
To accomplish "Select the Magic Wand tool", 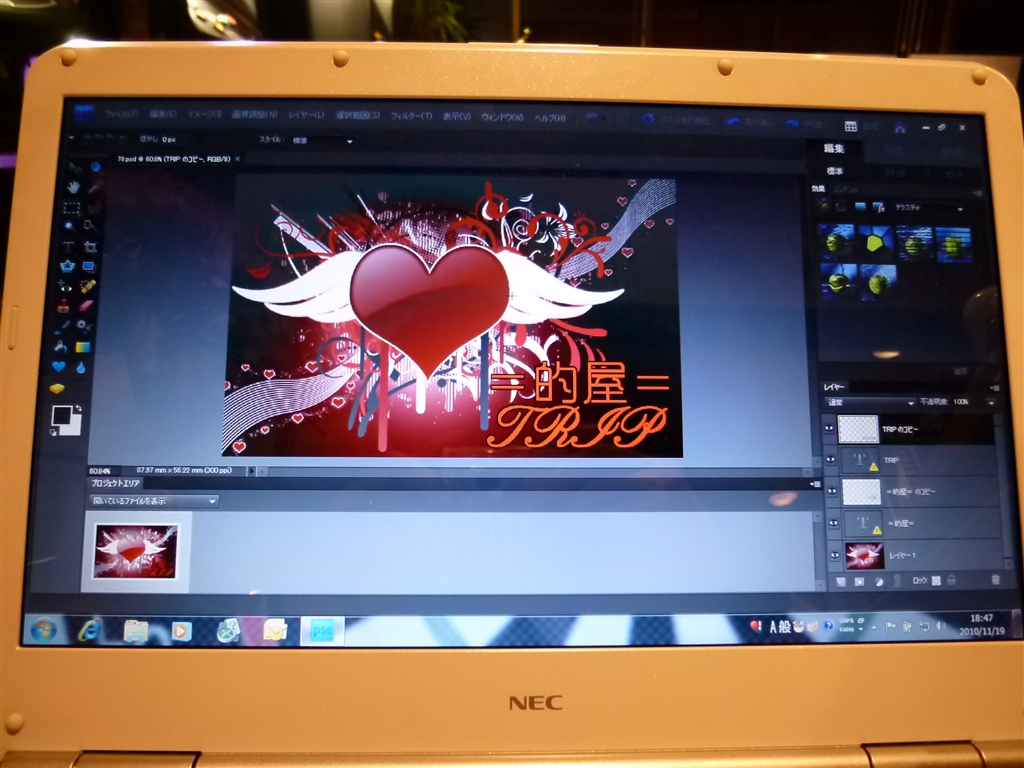I will pyautogui.click(x=69, y=226).
